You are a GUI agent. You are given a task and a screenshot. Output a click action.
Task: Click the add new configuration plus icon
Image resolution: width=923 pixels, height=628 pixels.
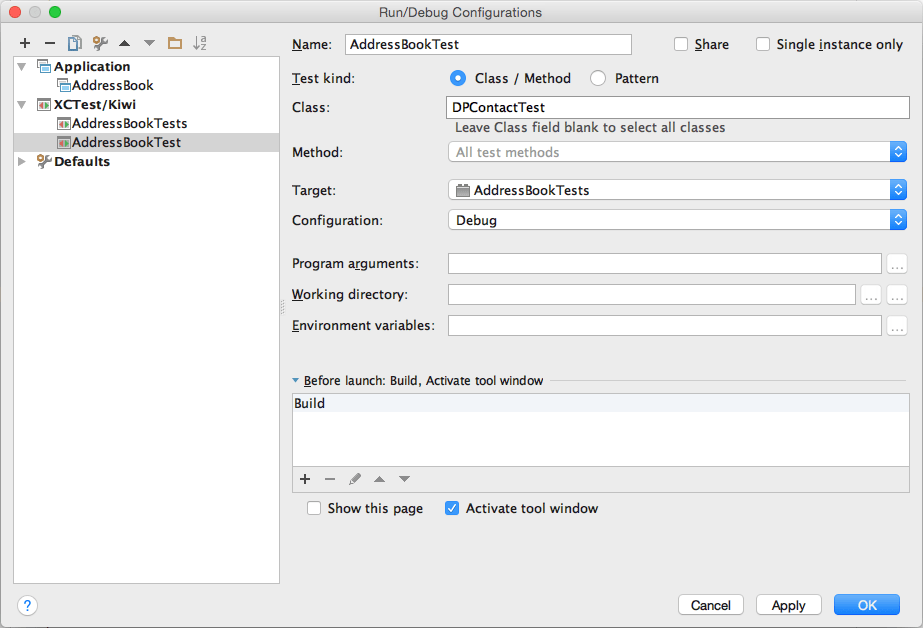pyautogui.click(x=25, y=43)
